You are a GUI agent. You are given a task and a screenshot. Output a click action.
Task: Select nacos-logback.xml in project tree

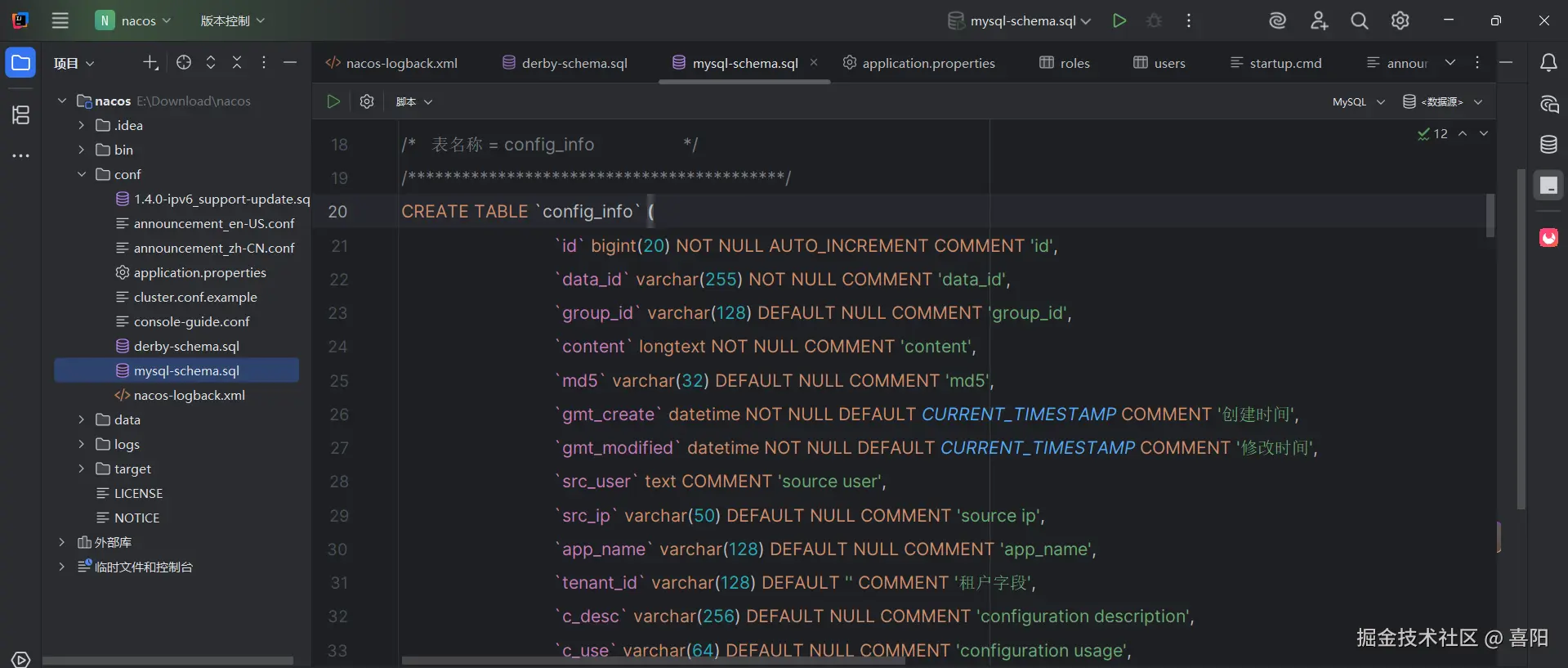pyautogui.click(x=180, y=395)
